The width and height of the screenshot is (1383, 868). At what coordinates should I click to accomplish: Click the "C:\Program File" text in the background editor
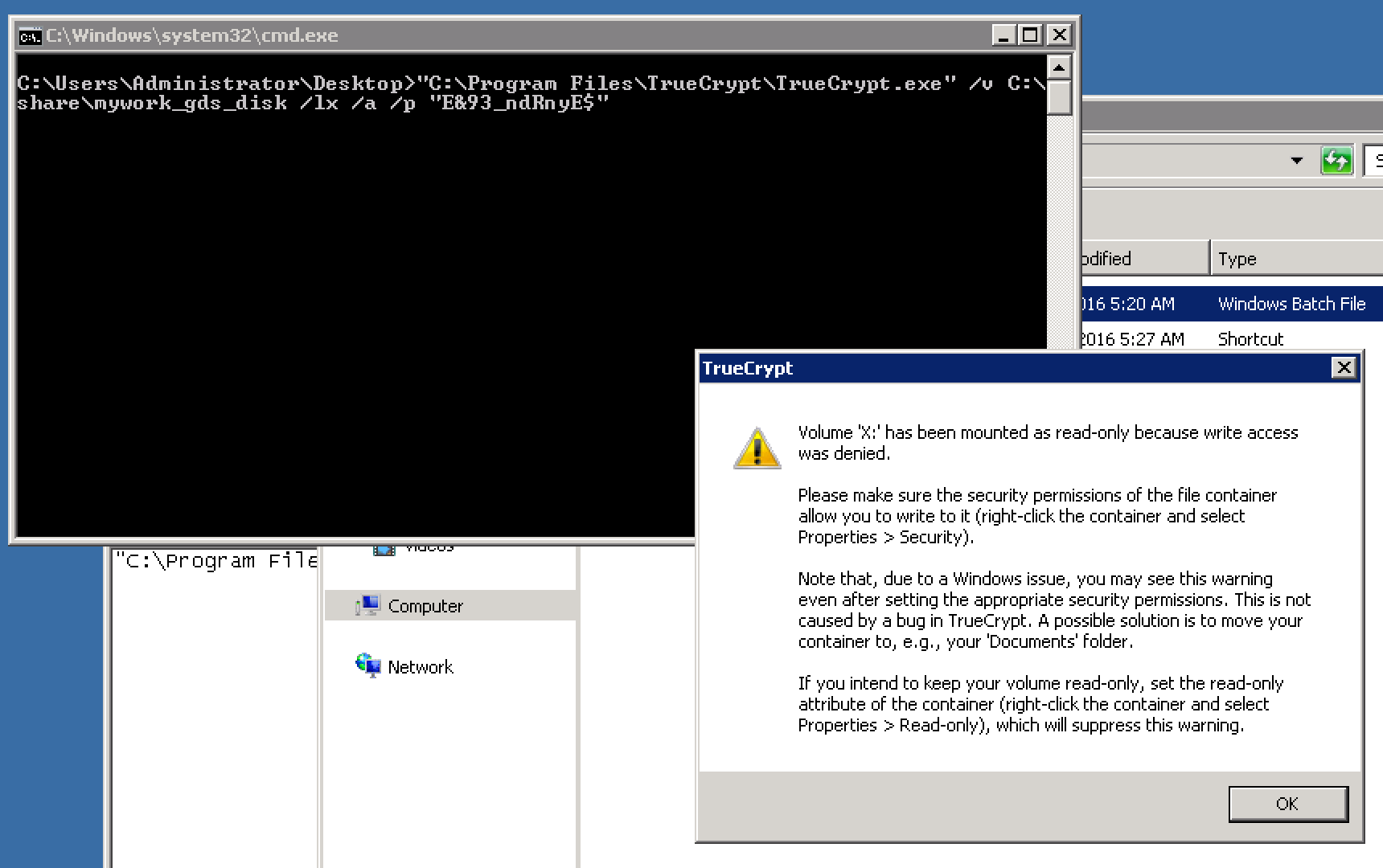click(216, 560)
